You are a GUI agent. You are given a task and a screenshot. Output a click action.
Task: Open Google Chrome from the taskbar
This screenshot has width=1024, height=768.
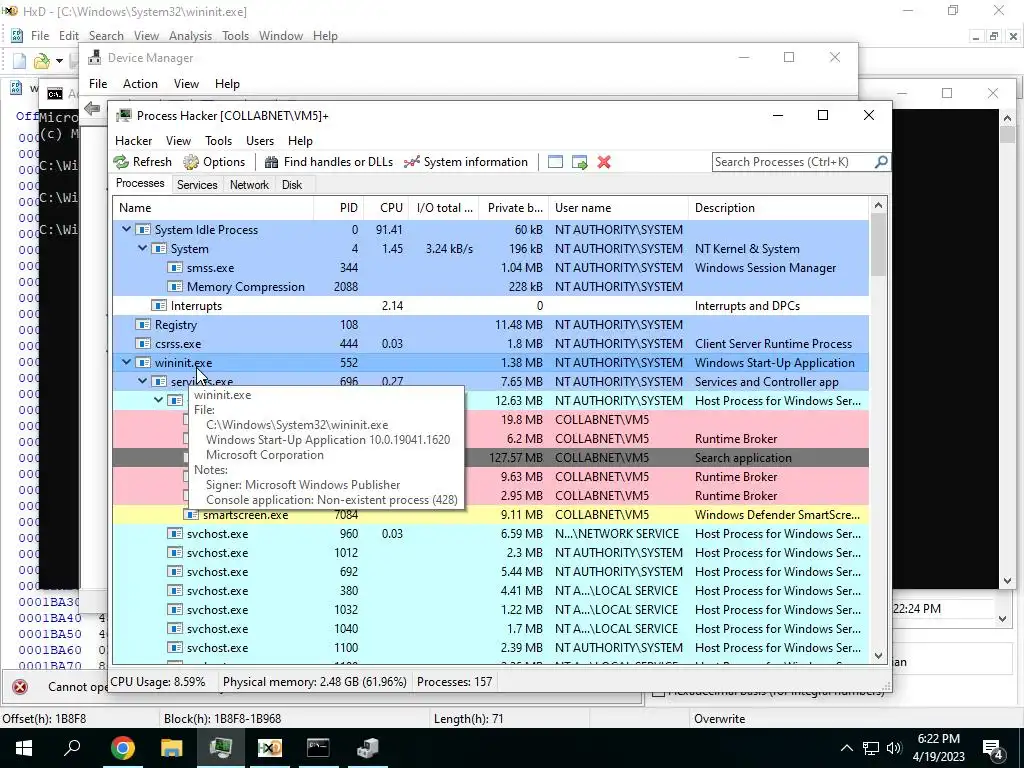coord(123,748)
